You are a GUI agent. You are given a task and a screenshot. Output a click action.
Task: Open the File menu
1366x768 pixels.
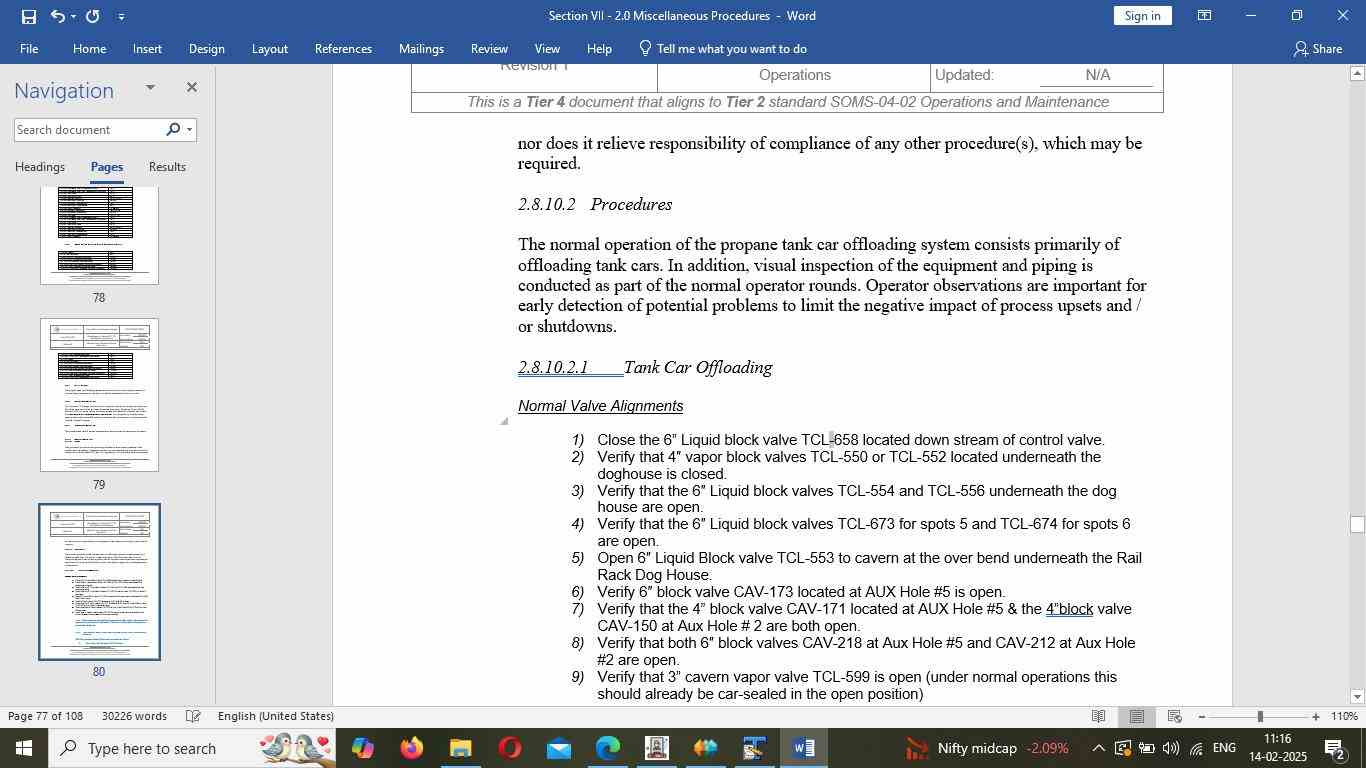(x=29, y=48)
